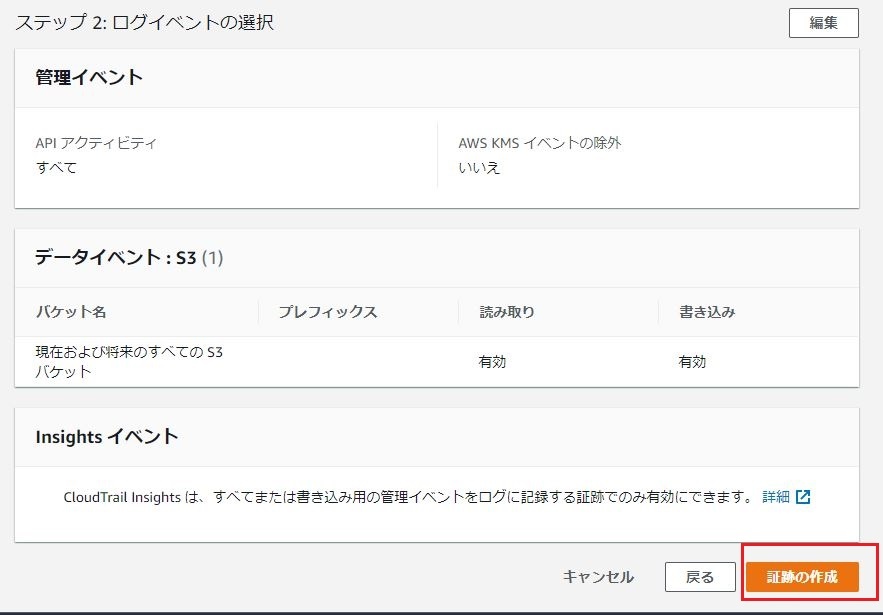Image resolution: width=883 pixels, height=615 pixels.
Task: Click the すべて value under API アクティビティ
Action: point(56,168)
